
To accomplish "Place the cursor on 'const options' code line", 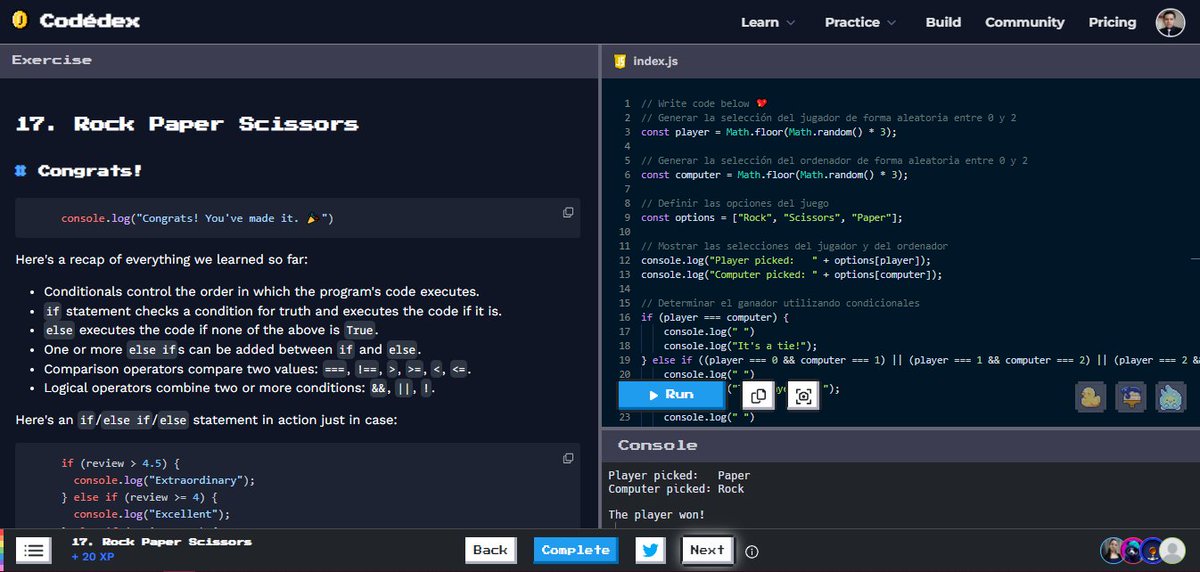I will tap(772, 217).
